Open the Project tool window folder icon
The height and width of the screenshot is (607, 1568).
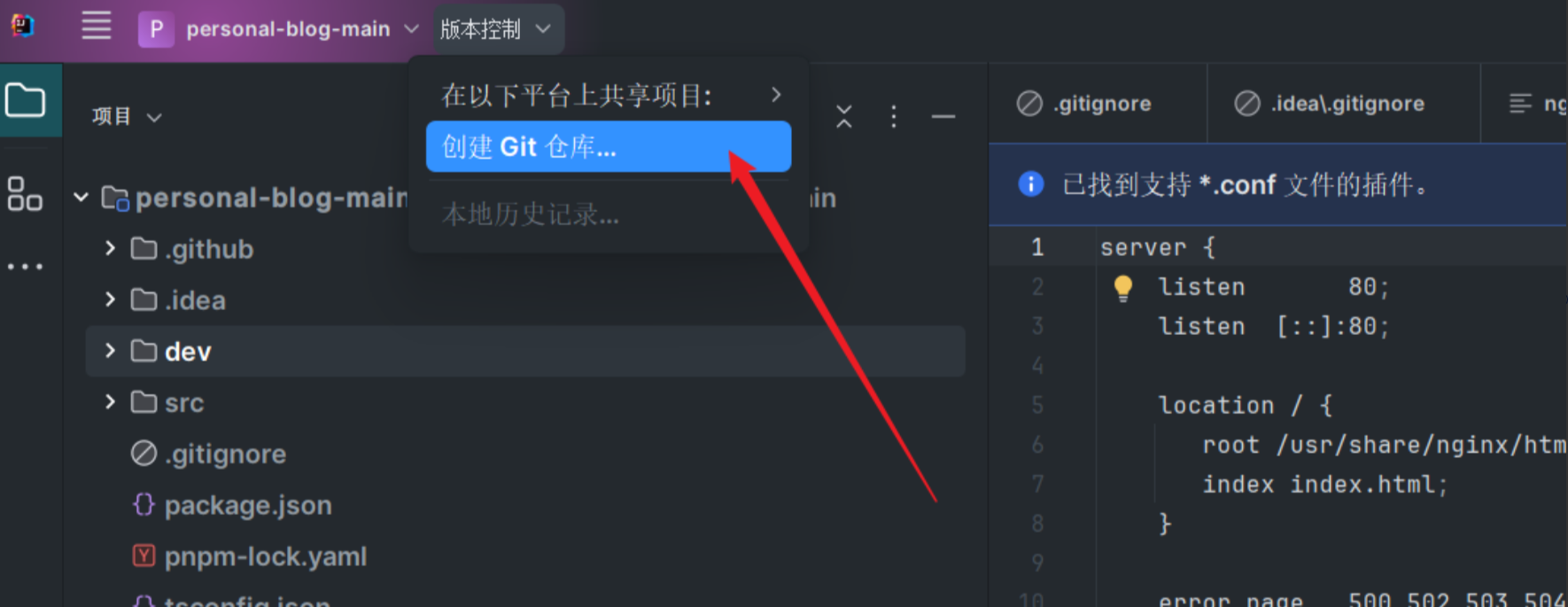[x=26, y=100]
